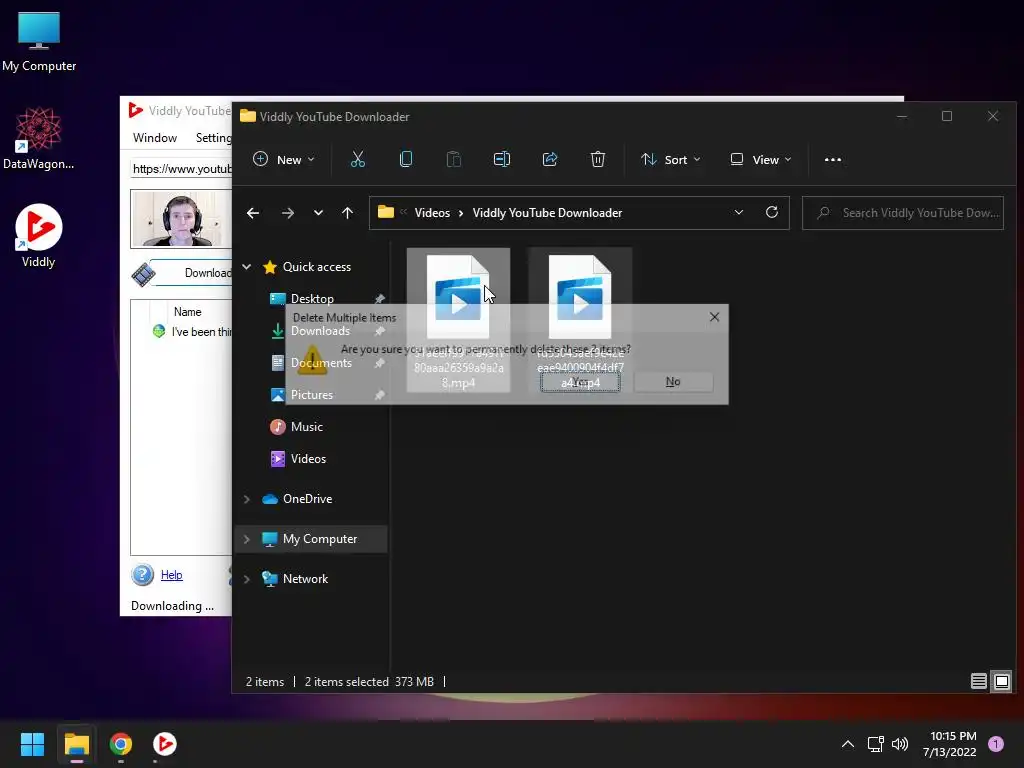Click the Copy icon in Explorer toolbar
Screen dimensions: 1024x768
click(406, 159)
